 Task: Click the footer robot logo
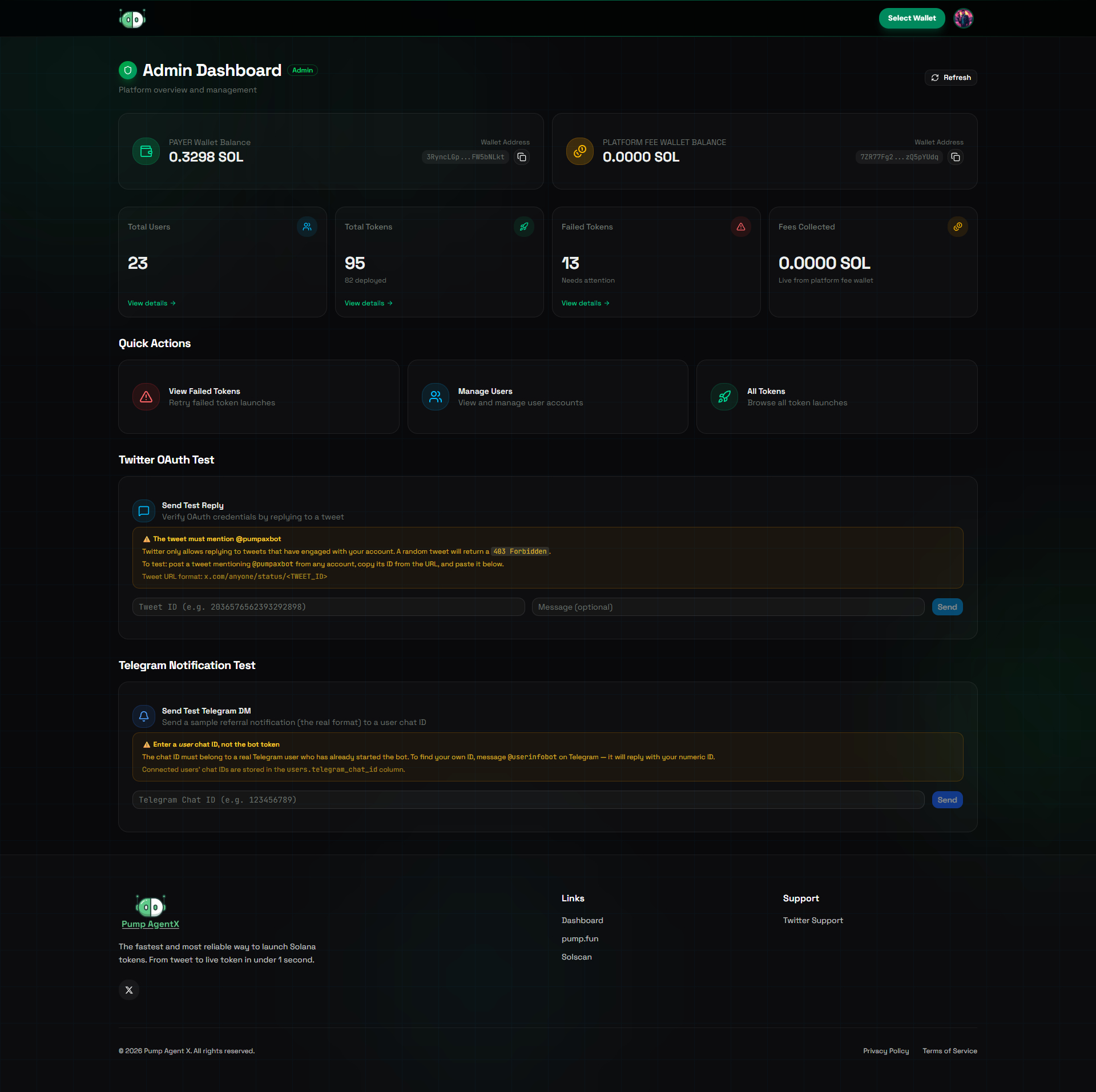151,906
